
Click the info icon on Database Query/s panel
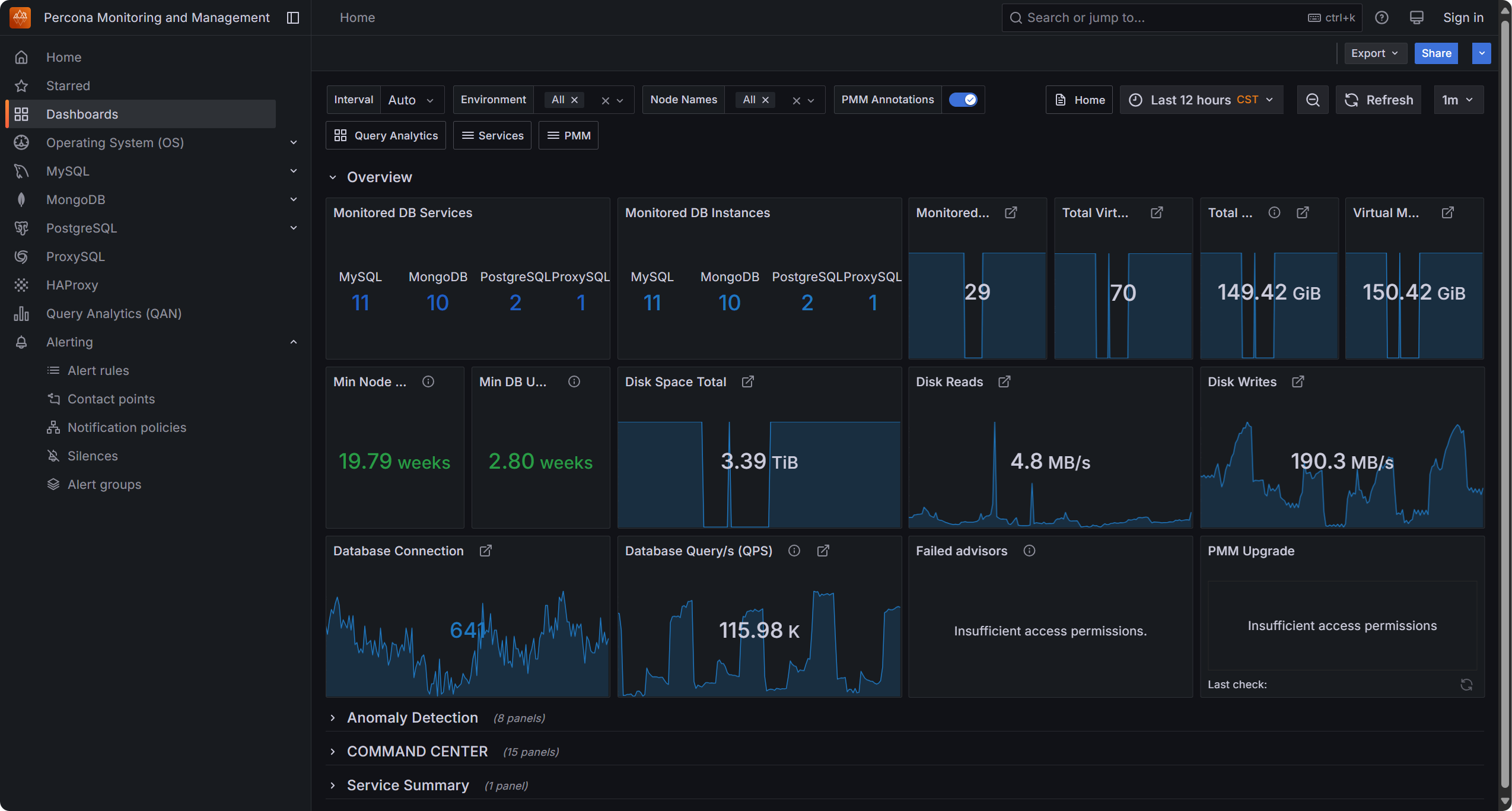tap(794, 551)
